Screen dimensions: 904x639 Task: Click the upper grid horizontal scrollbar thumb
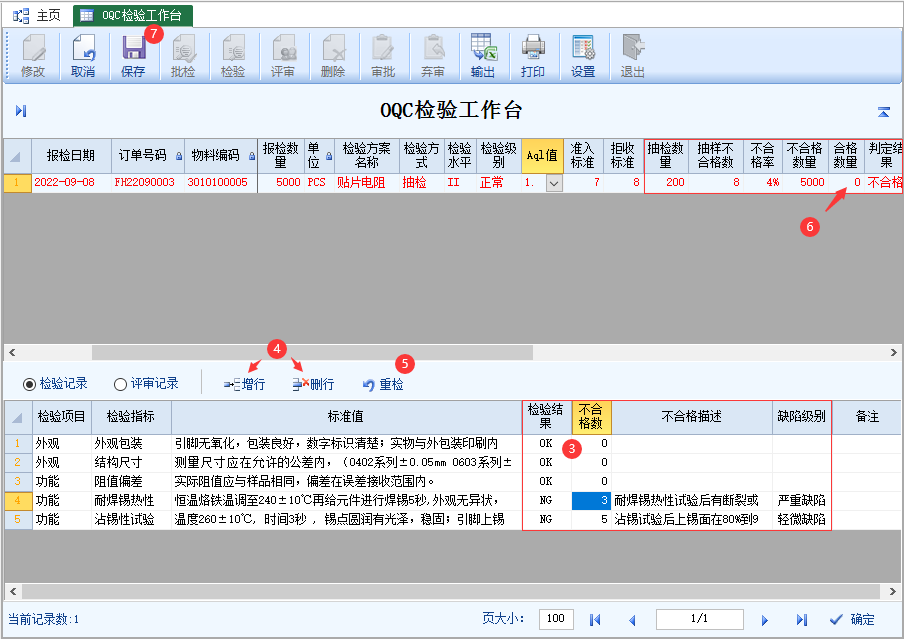(x=312, y=352)
